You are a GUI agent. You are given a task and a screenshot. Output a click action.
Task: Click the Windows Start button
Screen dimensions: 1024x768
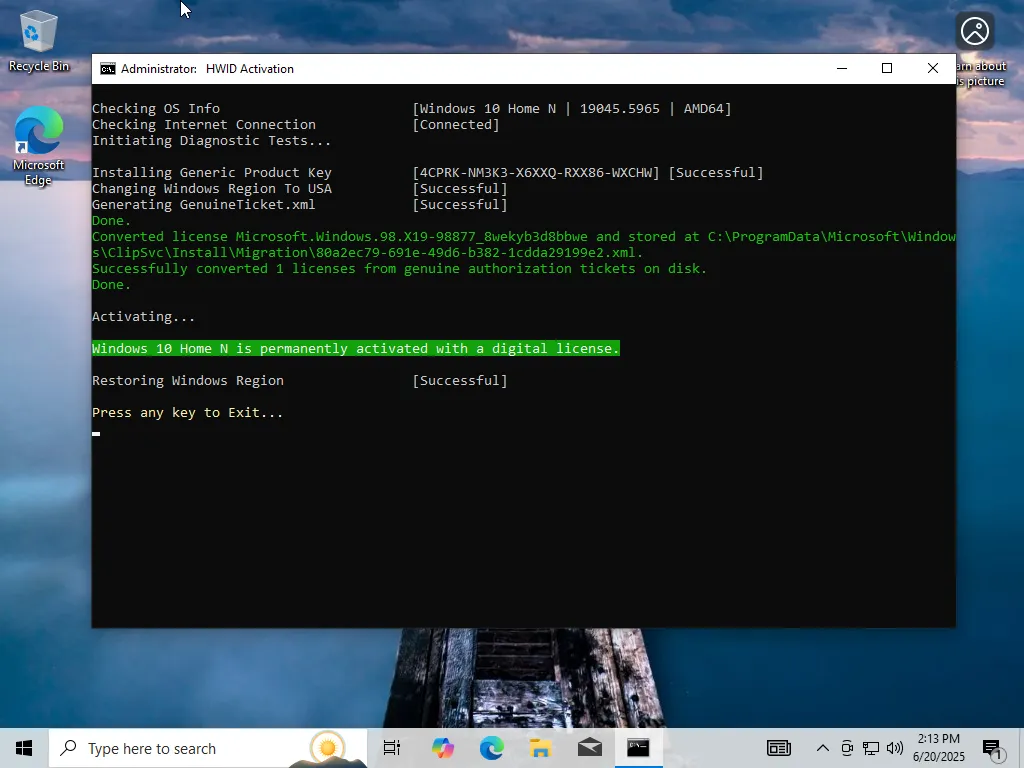[x=24, y=748]
